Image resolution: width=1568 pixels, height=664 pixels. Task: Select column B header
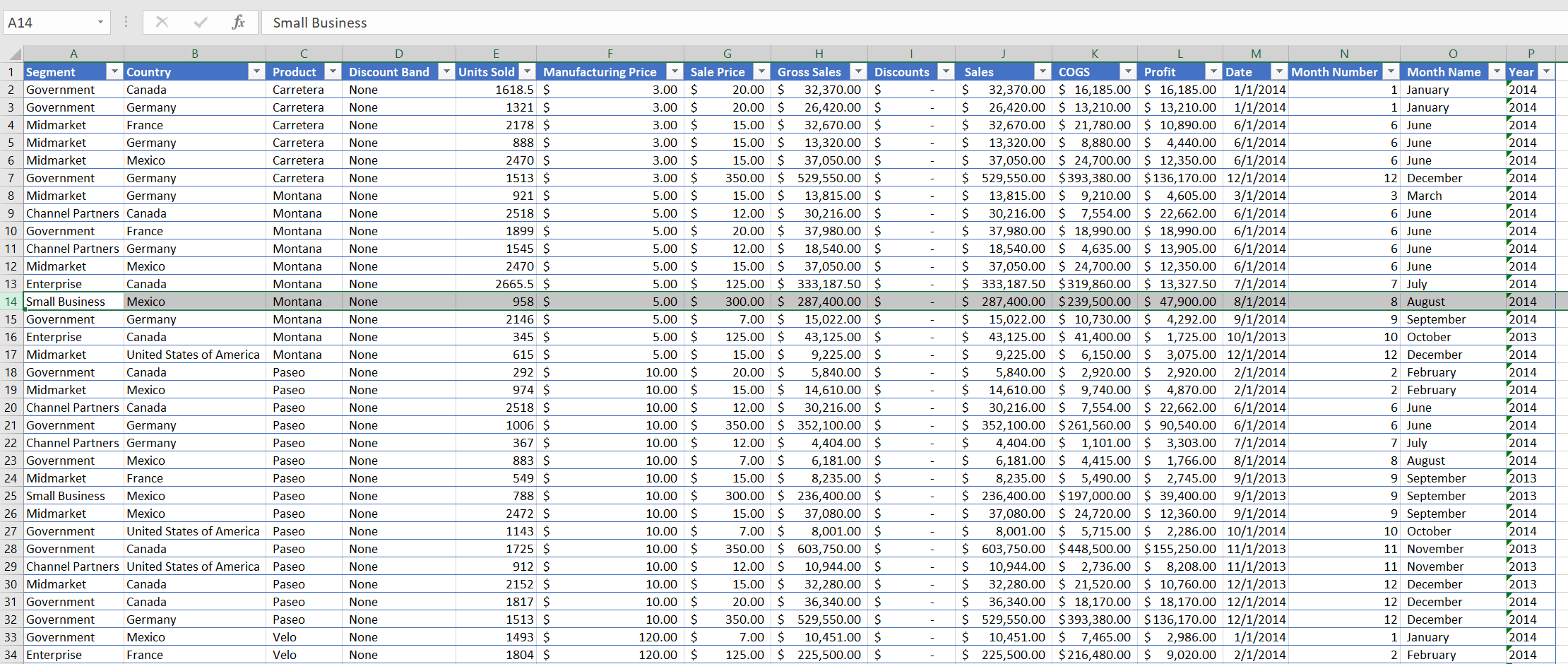pyautogui.click(x=195, y=54)
